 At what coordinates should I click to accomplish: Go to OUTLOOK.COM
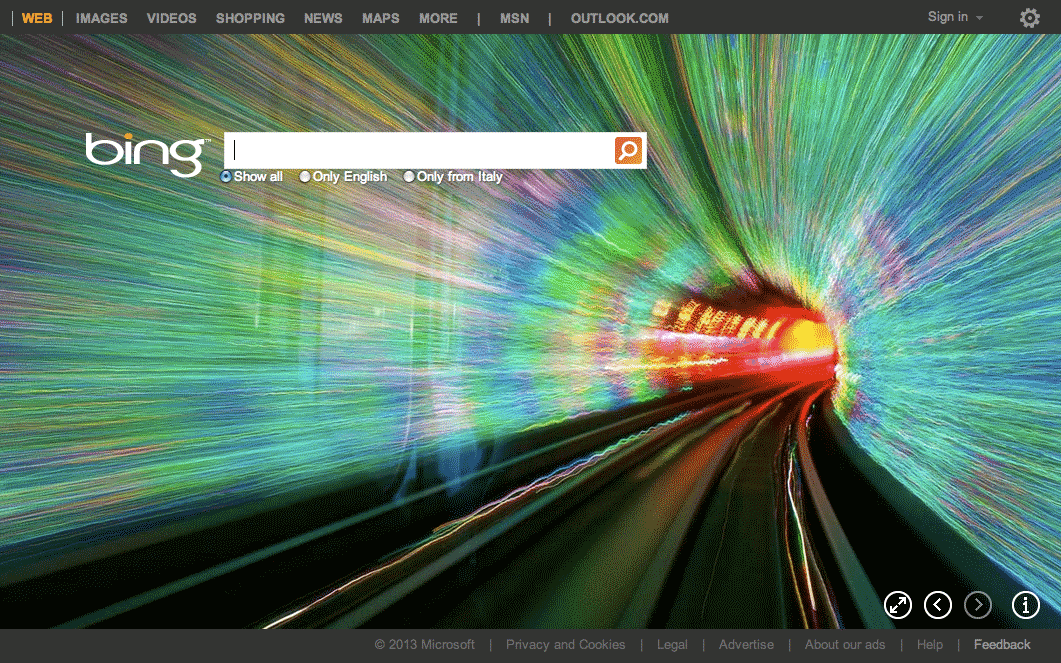tap(619, 18)
